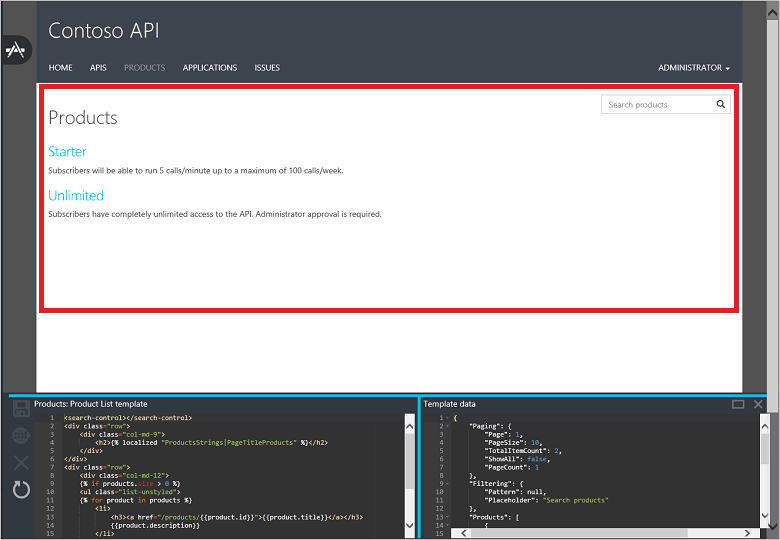Collapse the fold arrow at line 14
The height and width of the screenshot is (540, 780).
pyautogui.click(x=447, y=525)
